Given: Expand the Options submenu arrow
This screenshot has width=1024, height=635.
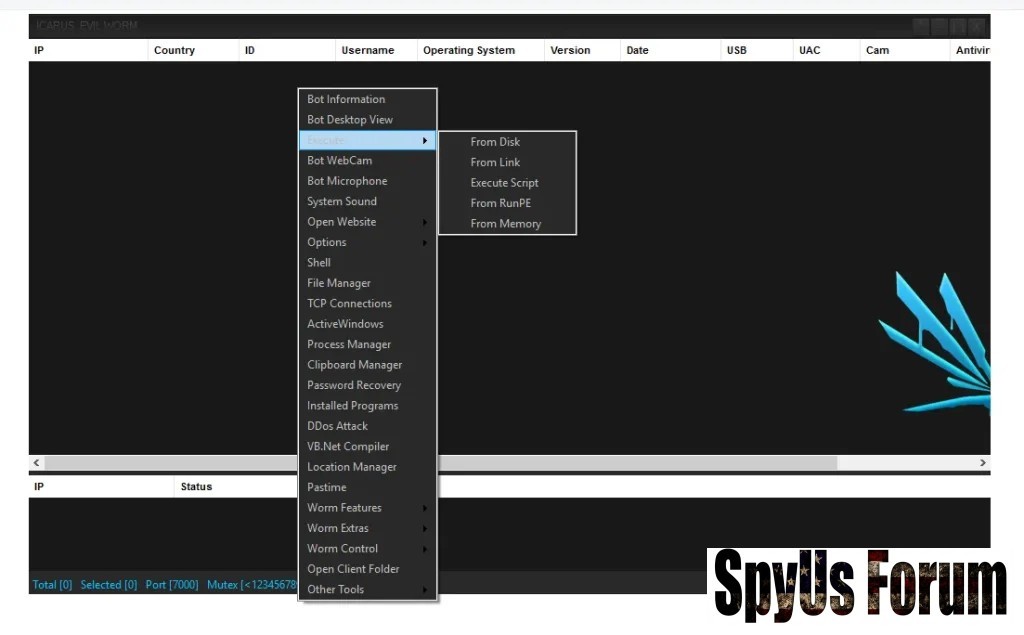Looking at the screenshot, I should click(x=425, y=243).
